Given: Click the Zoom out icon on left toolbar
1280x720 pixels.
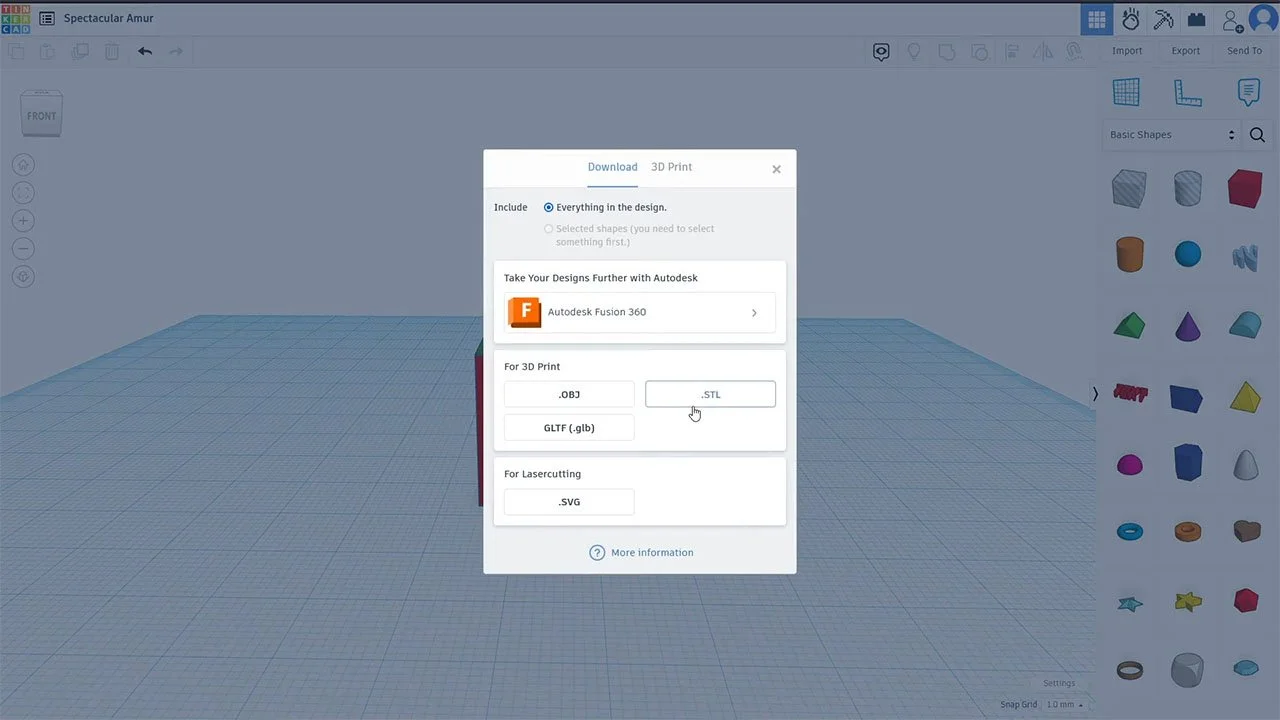Looking at the screenshot, I should point(23,248).
